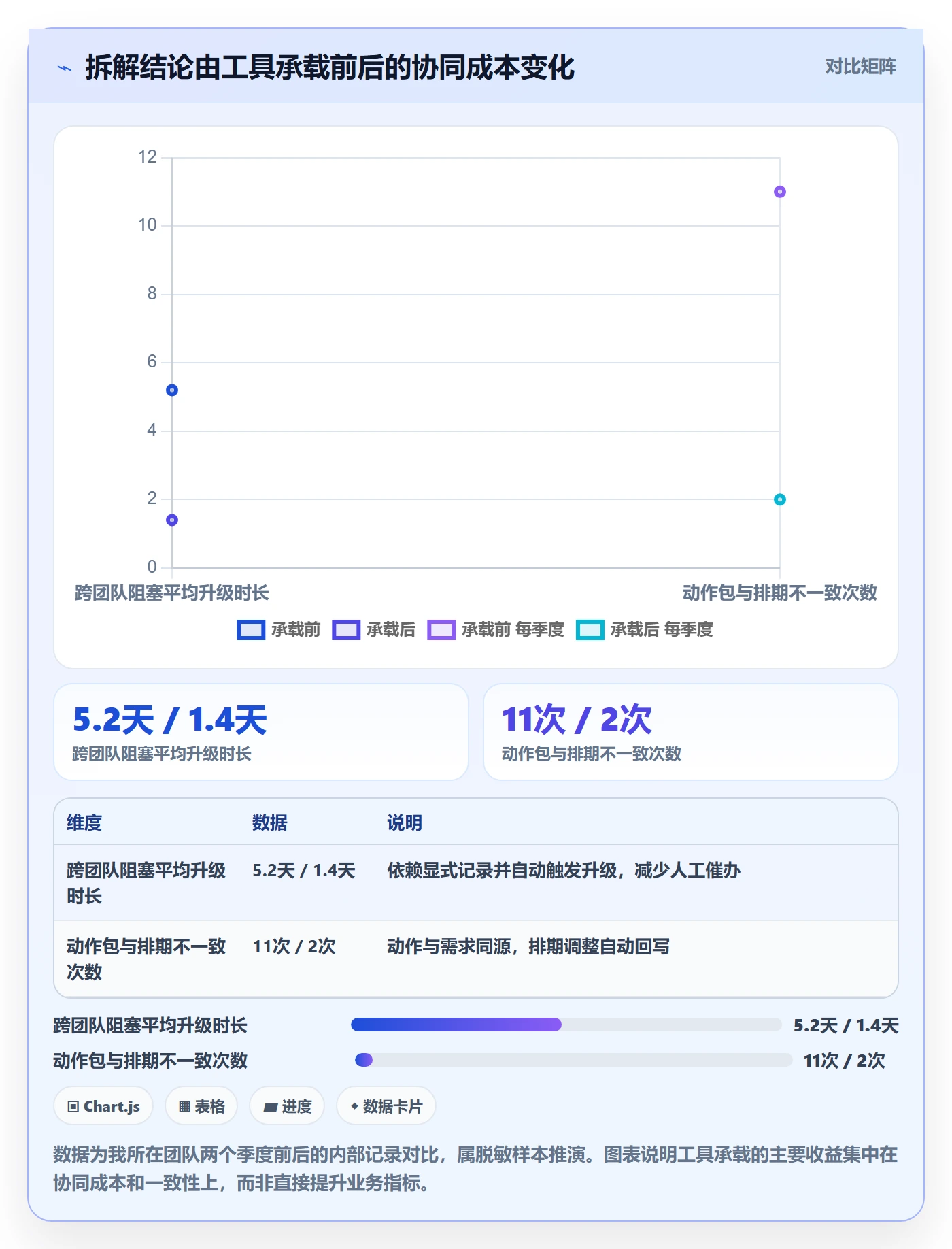Select the 进度 tag chip

pos(287,1106)
